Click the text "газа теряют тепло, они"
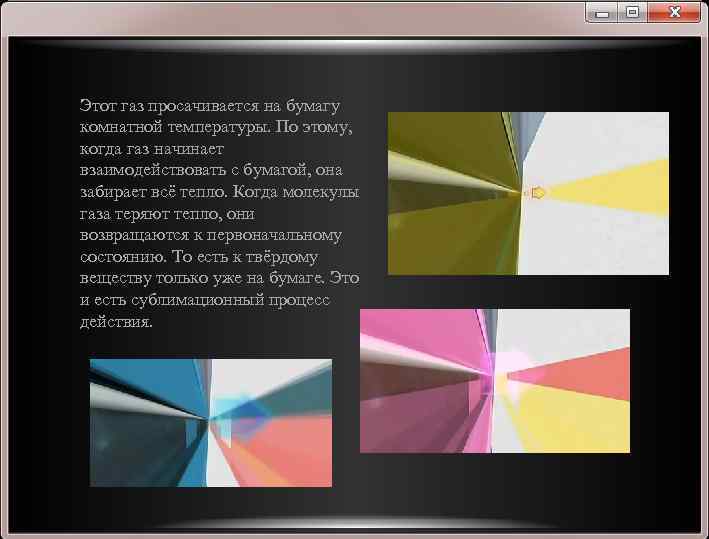The height and width of the screenshot is (539, 709). pos(167,213)
